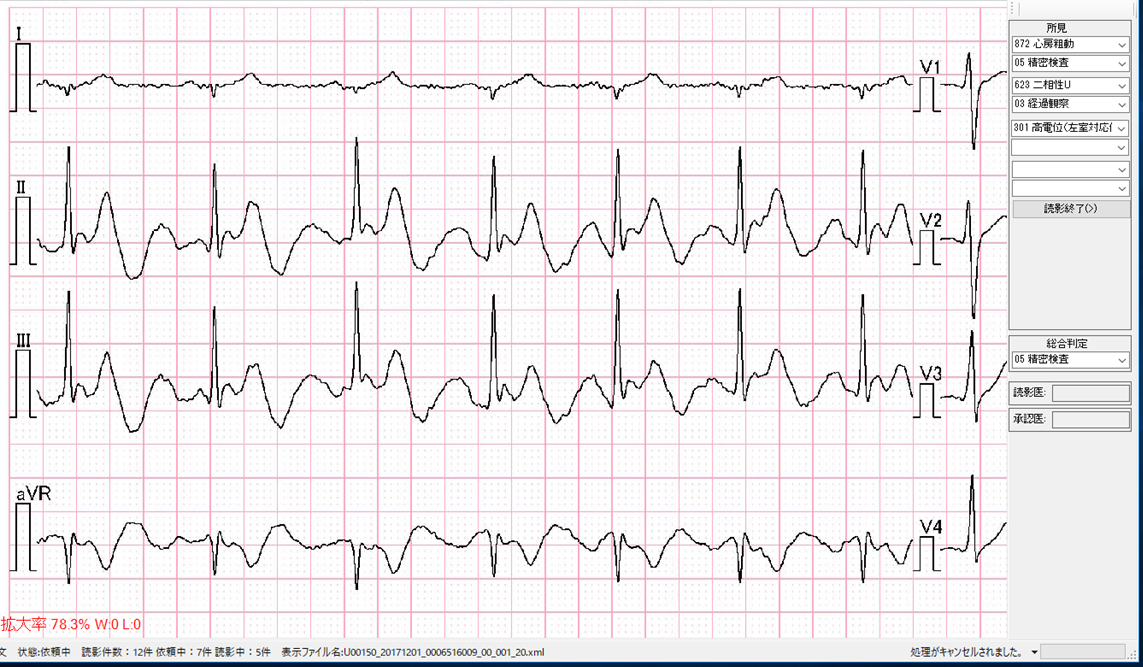The height and width of the screenshot is (667, 1143).
Task: Expand the 03 経過観察 dropdown
Action: [1070, 105]
